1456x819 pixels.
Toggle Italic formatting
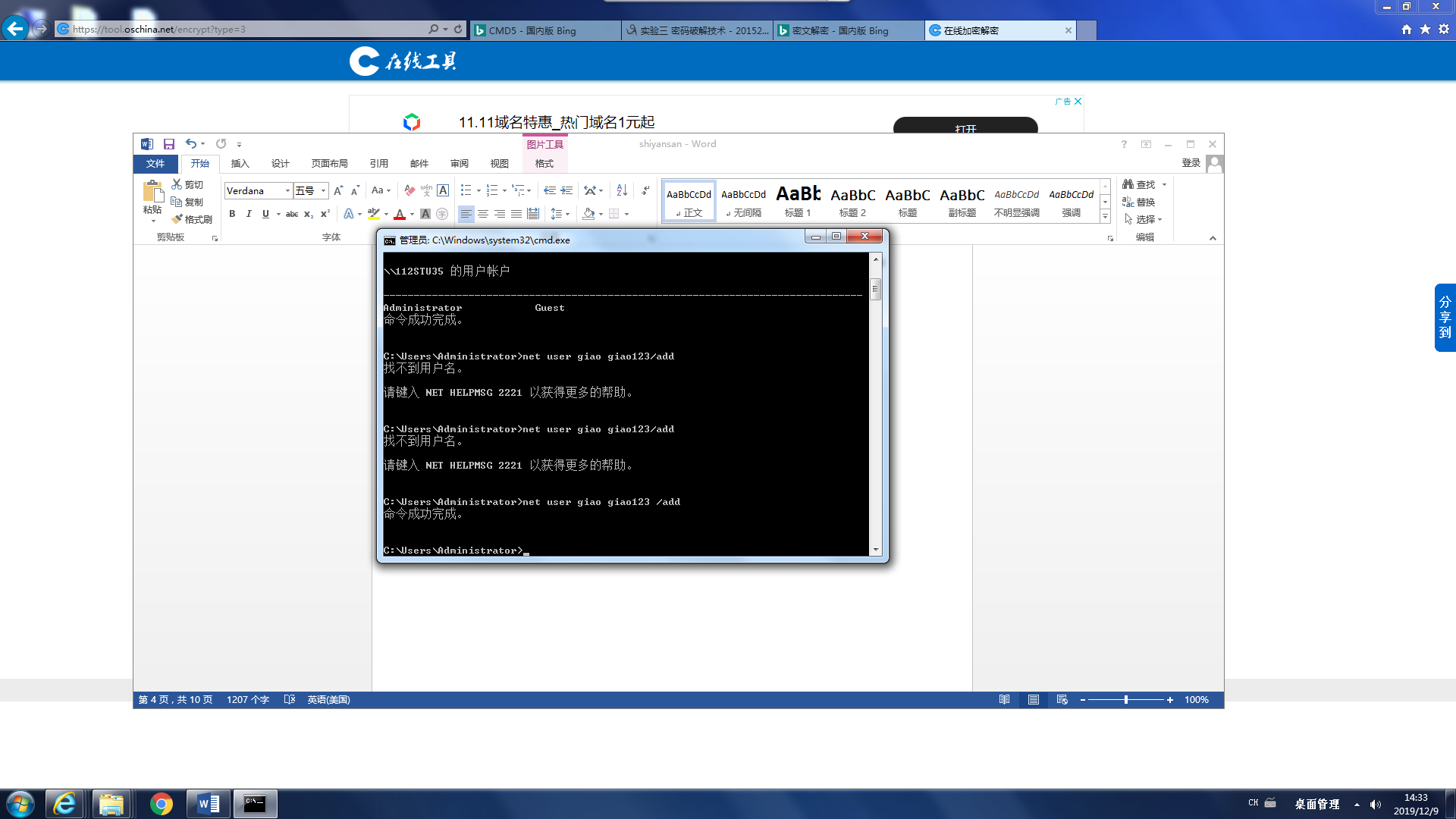coord(249,214)
